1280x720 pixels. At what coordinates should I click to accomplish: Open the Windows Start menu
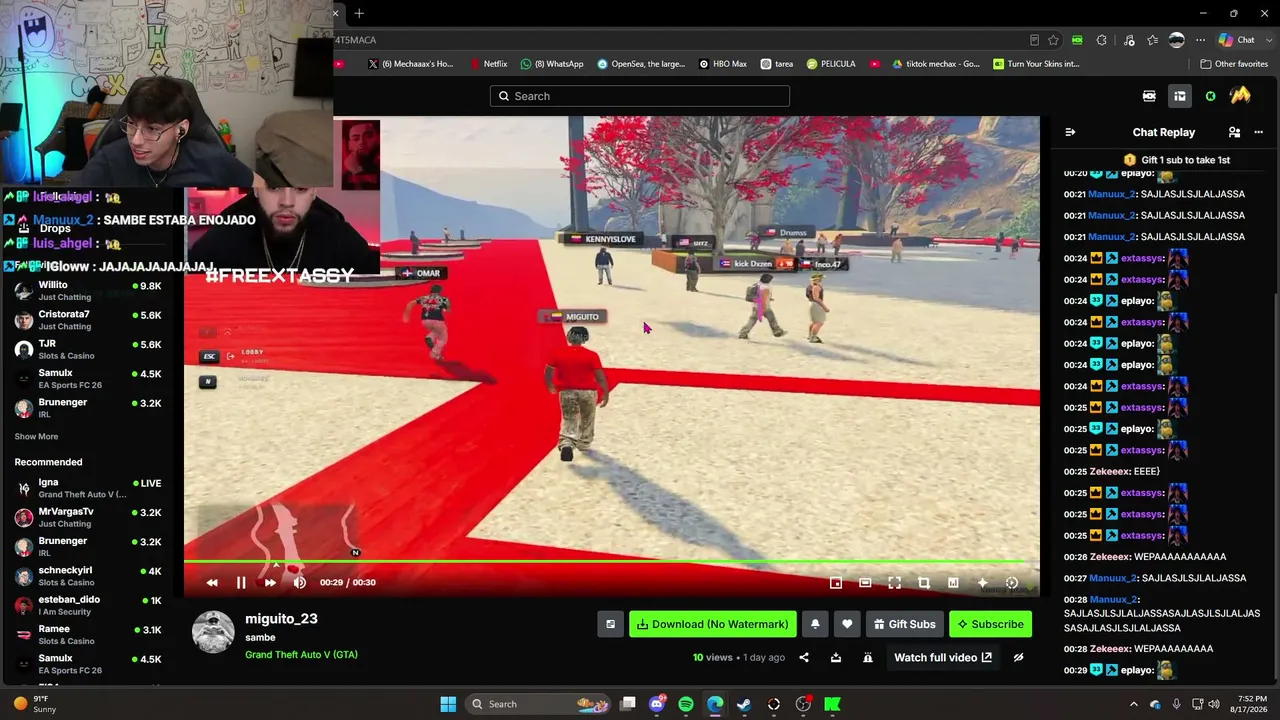(448, 704)
